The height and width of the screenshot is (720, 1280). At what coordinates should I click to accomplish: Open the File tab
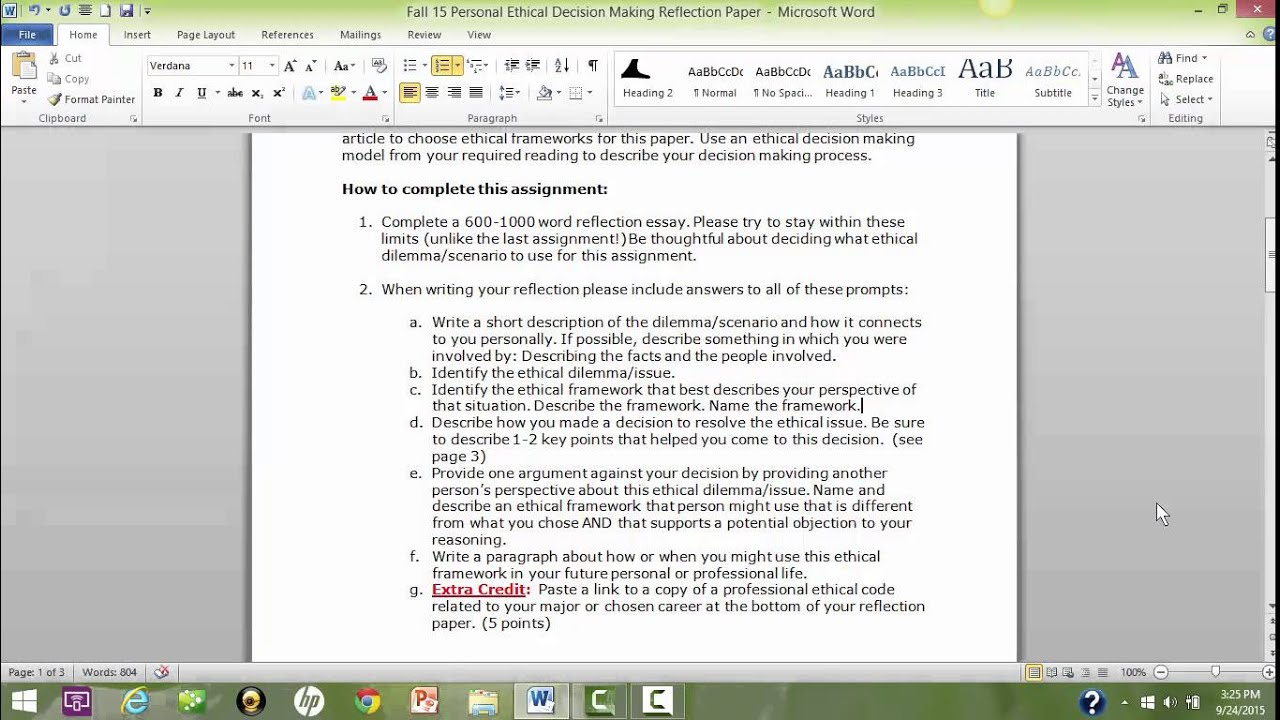tap(27, 34)
